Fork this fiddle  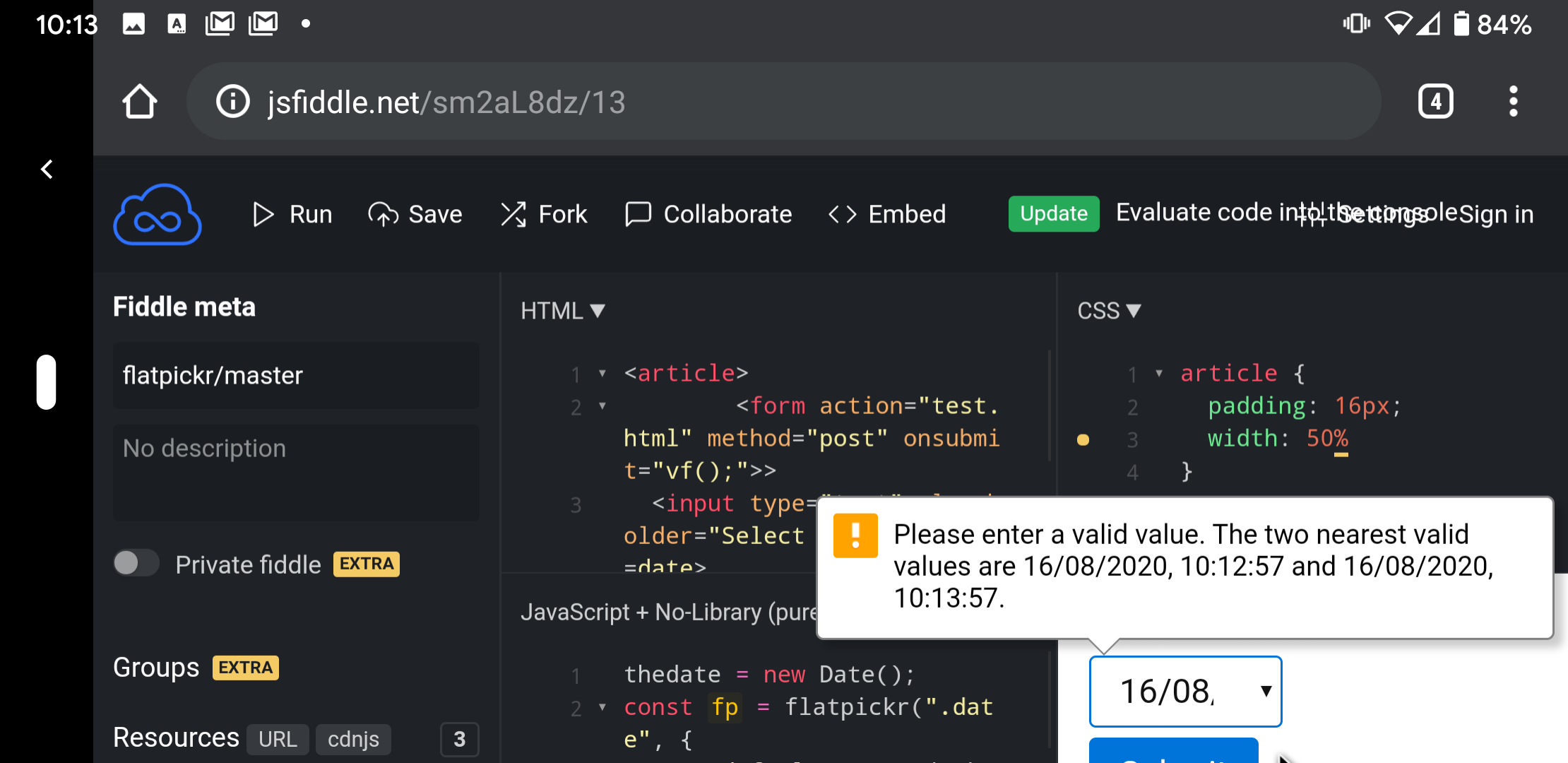pos(544,214)
